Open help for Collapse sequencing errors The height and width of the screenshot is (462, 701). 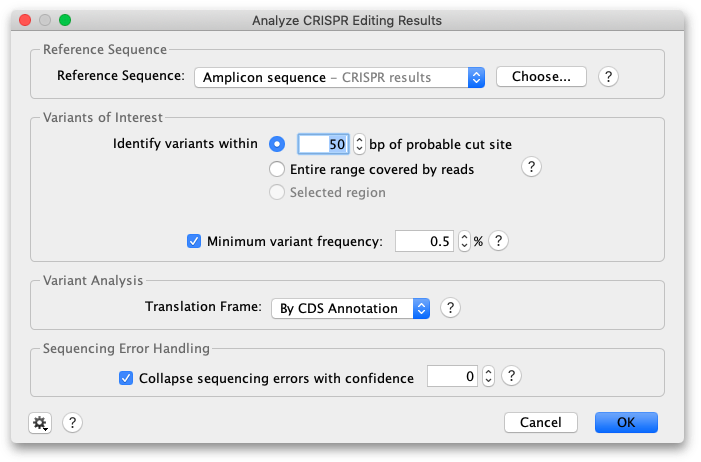coord(511,376)
